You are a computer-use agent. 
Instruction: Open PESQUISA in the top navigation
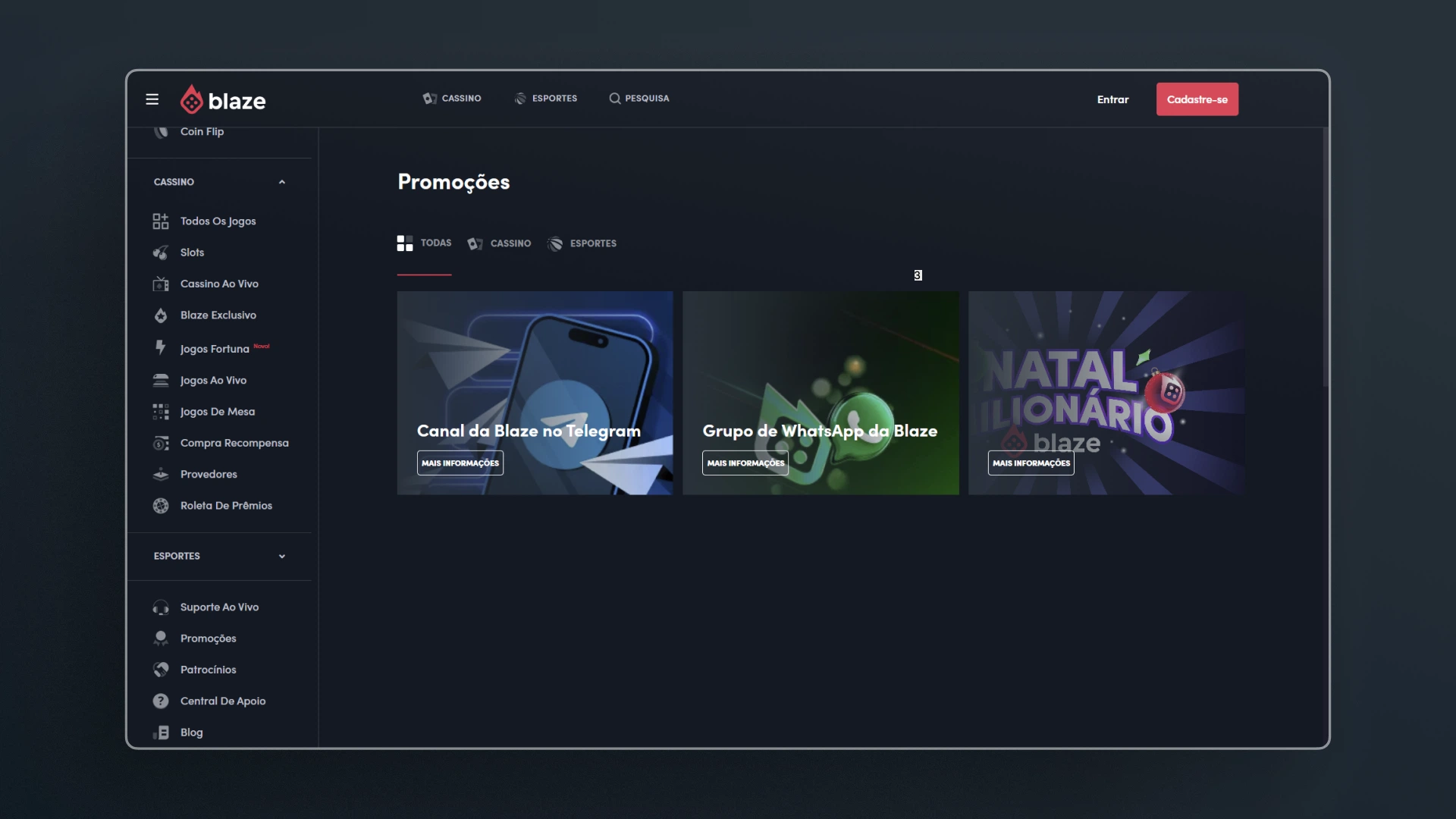coord(639,99)
